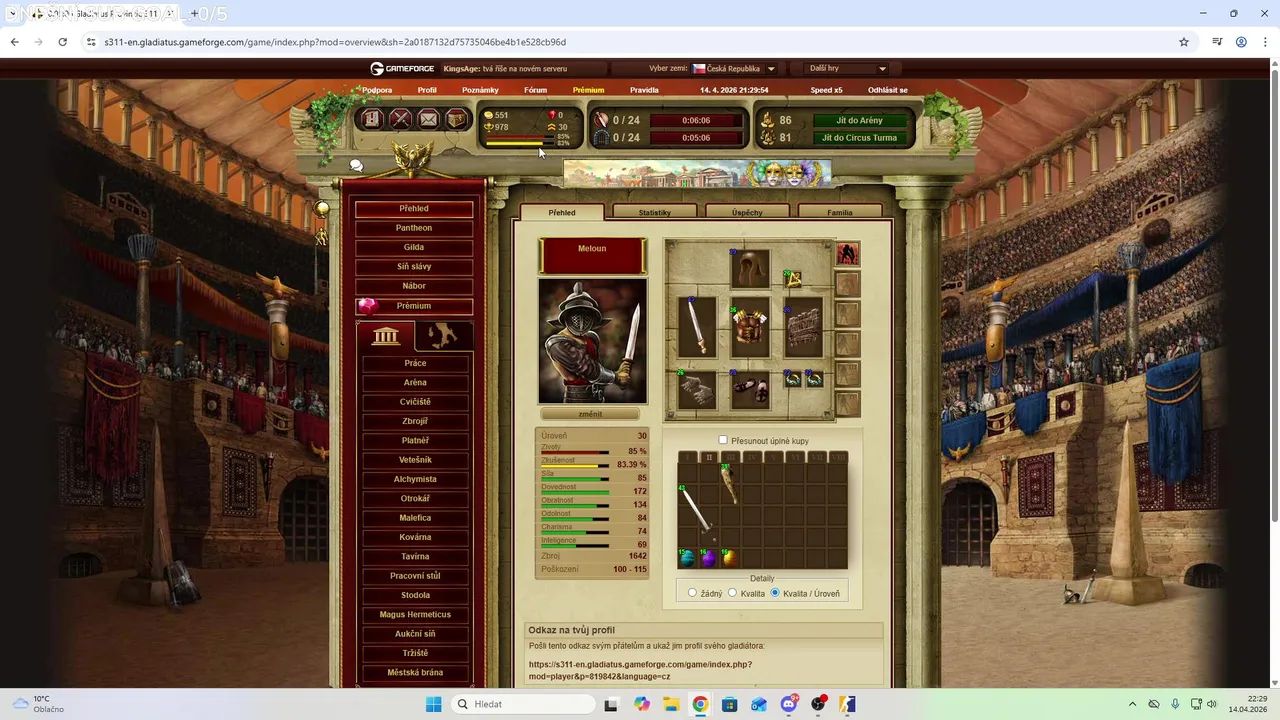Open the Windows Start menu

pyautogui.click(x=433, y=704)
